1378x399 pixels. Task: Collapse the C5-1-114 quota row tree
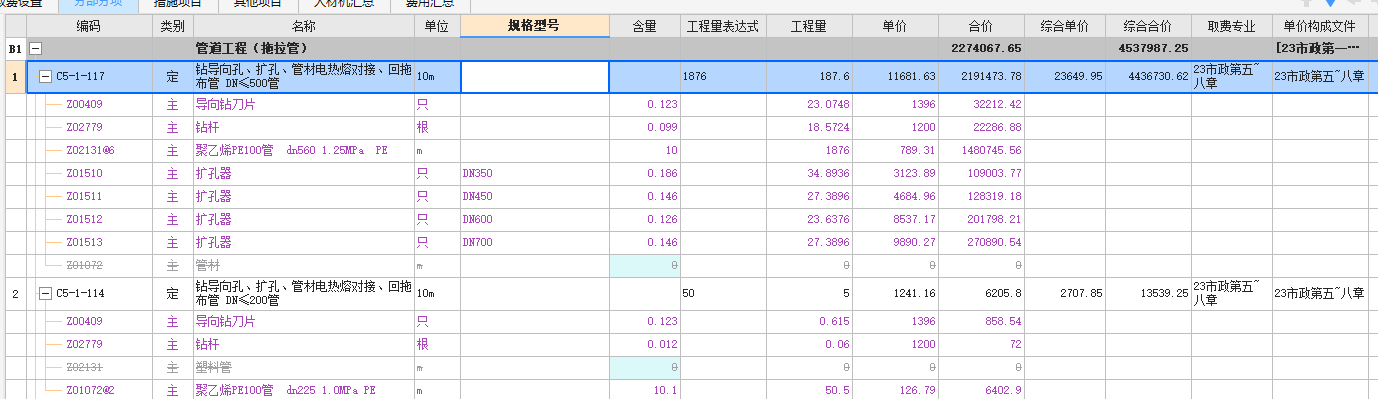pyautogui.click(x=45, y=293)
